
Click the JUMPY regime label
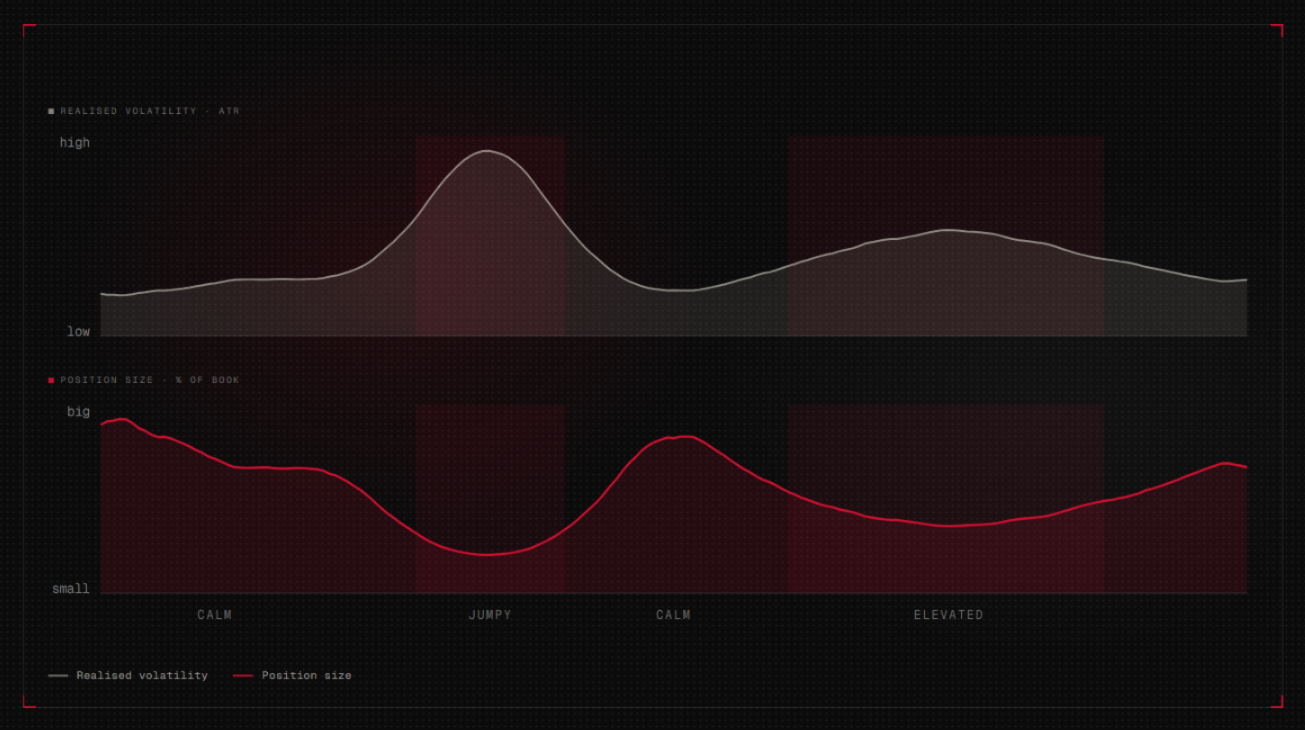point(490,615)
